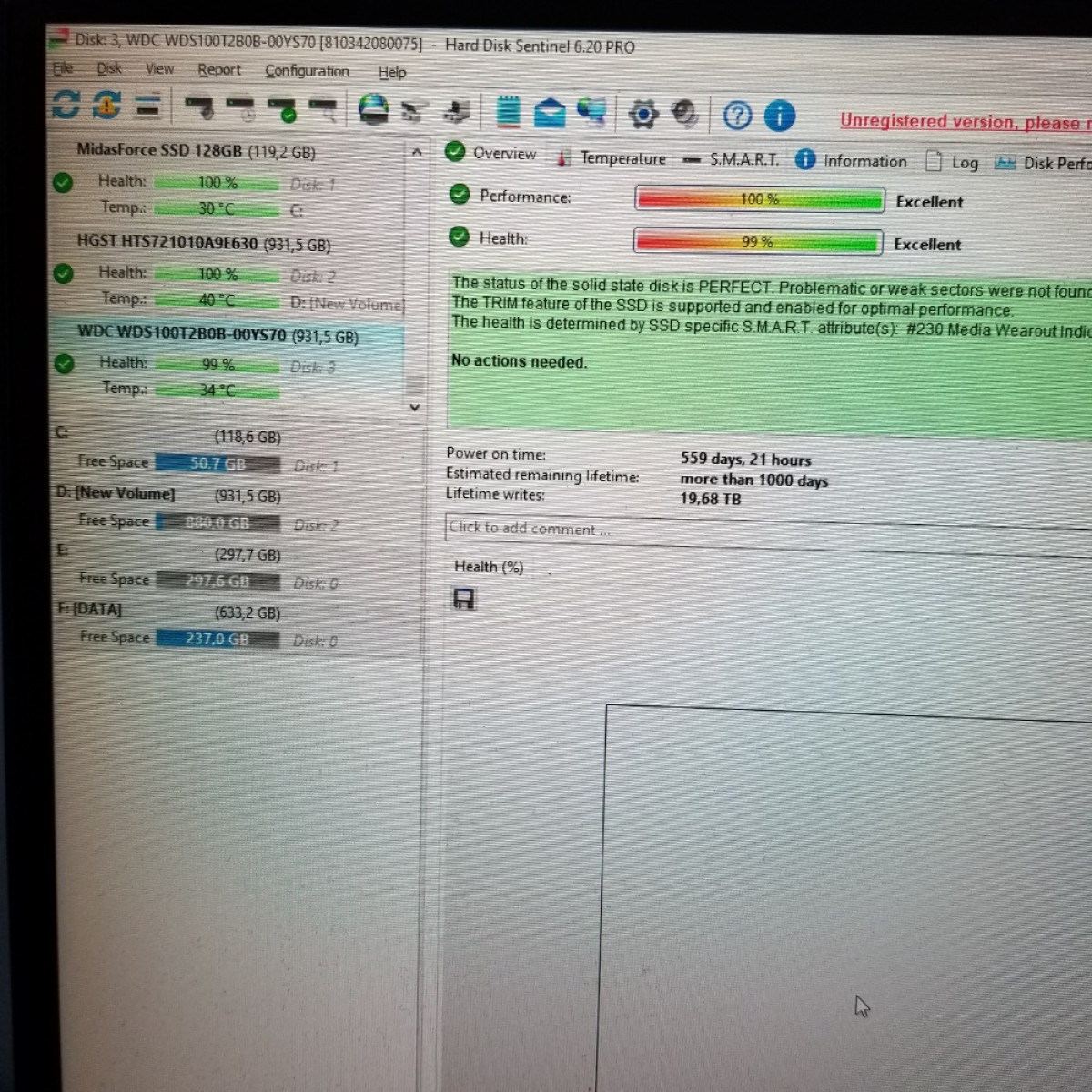The image size is (1092, 1092).
Task: Click the Unregistered version link
Action: [x=965, y=122]
